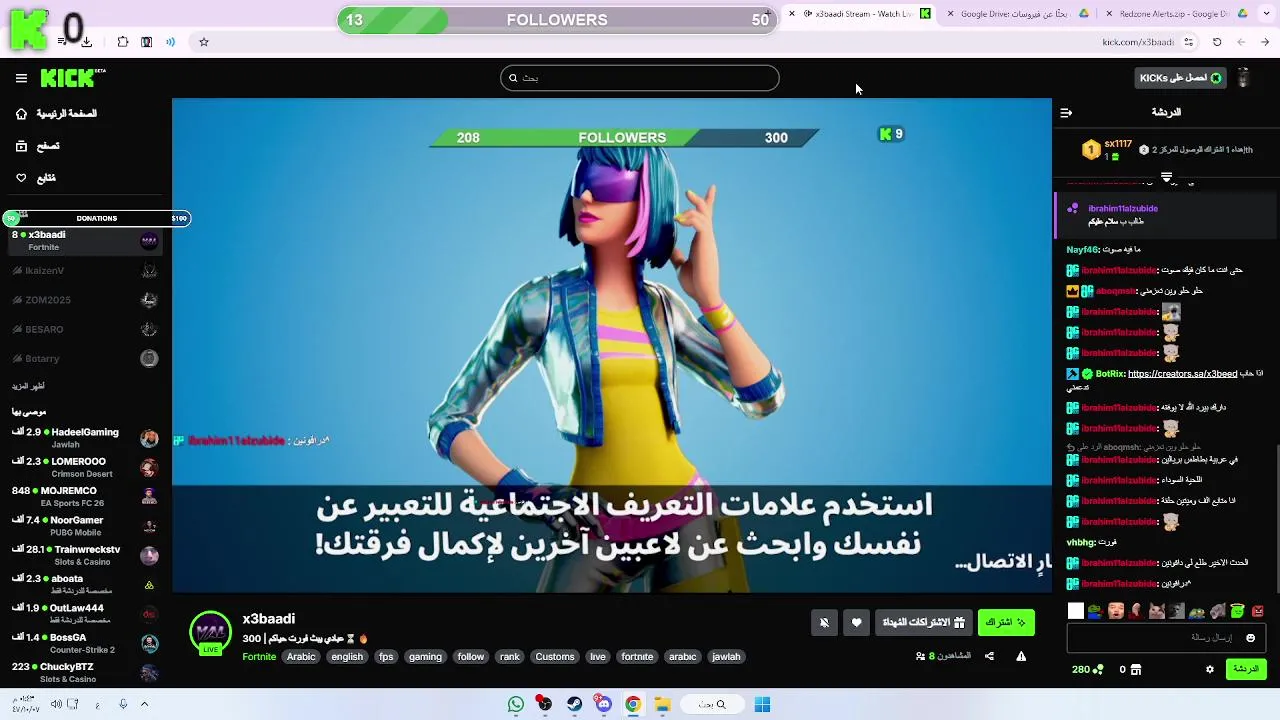Insert the white cat emote
The width and height of the screenshot is (1280, 720).
pos(1156,611)
